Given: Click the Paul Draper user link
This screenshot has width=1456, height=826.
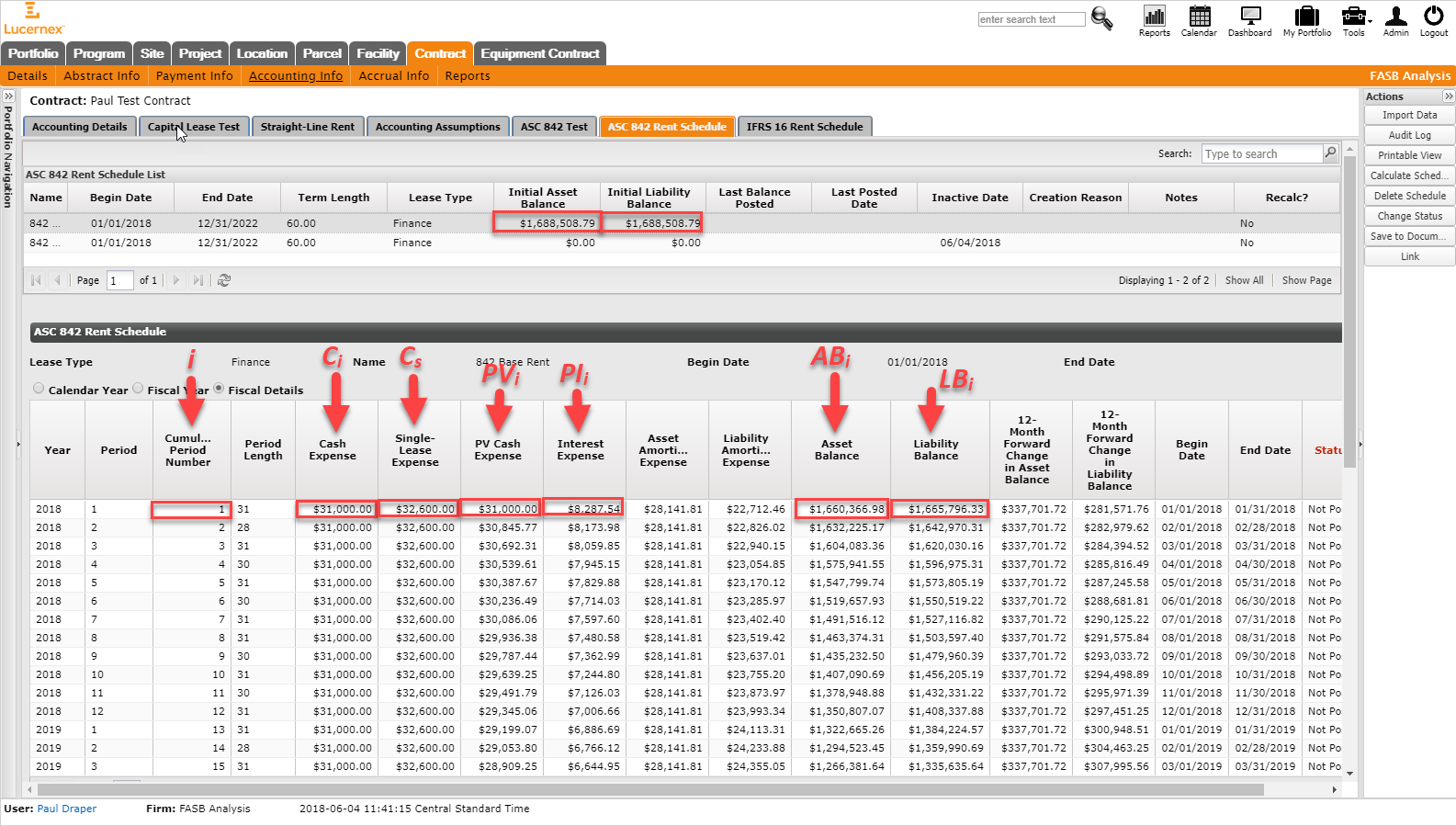Looking at the screenshot, I should (x=66, y=809).
